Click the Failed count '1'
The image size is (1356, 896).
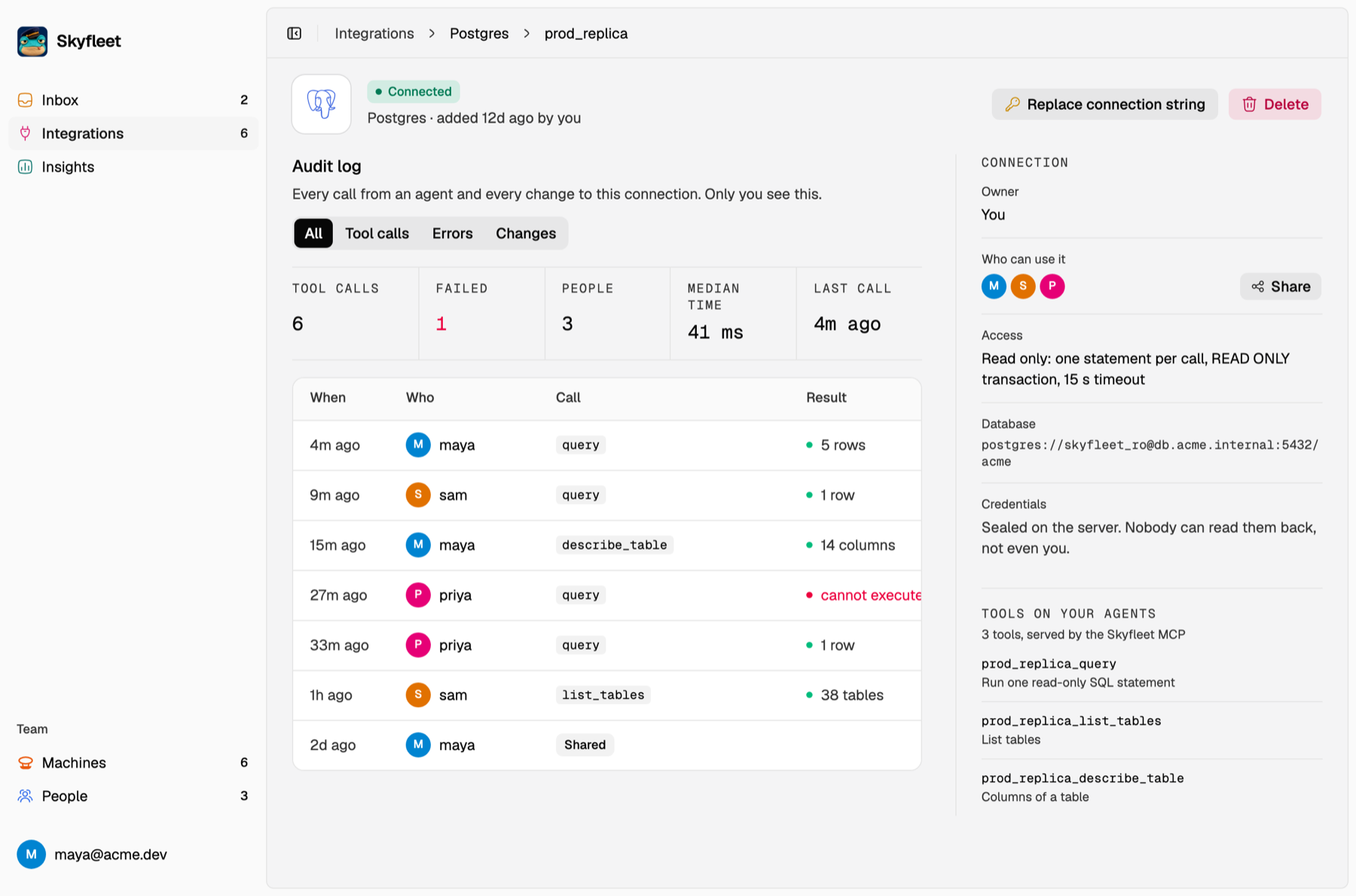[441, 324]
